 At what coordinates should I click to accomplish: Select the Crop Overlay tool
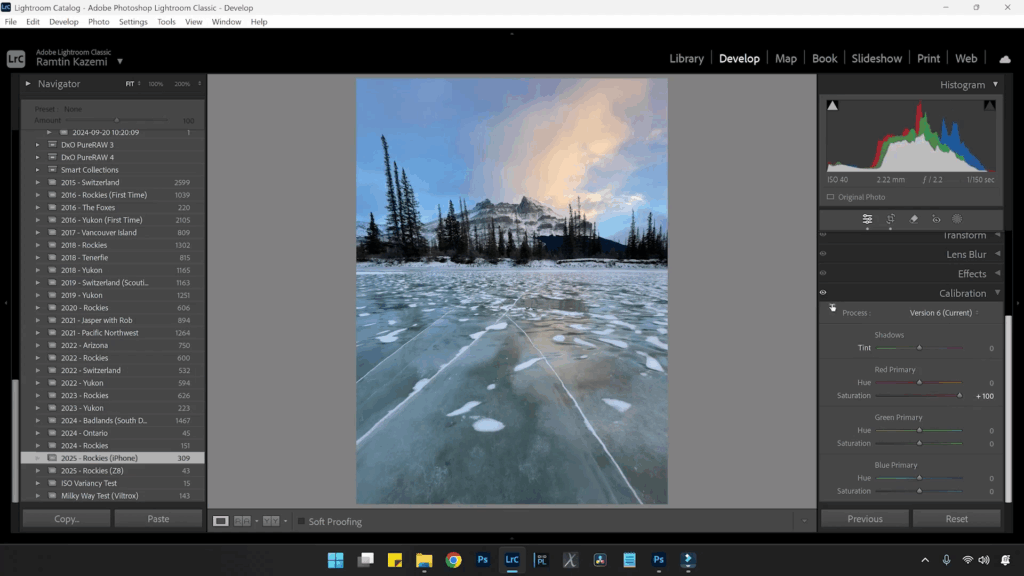(x=891, y=218)
